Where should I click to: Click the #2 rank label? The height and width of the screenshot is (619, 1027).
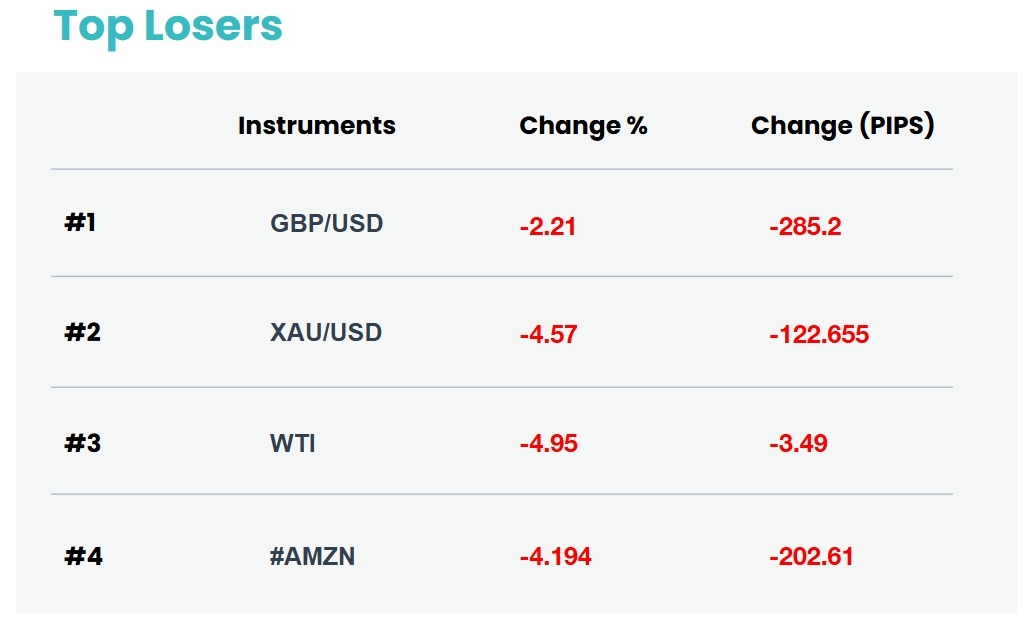click(x=83, y=332)
